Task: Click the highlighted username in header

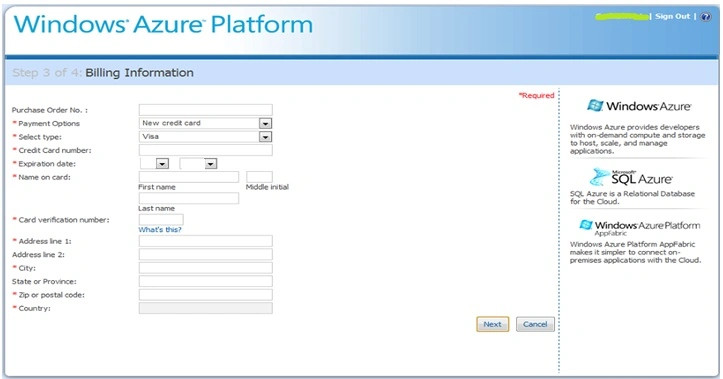Action: point(622,17)
